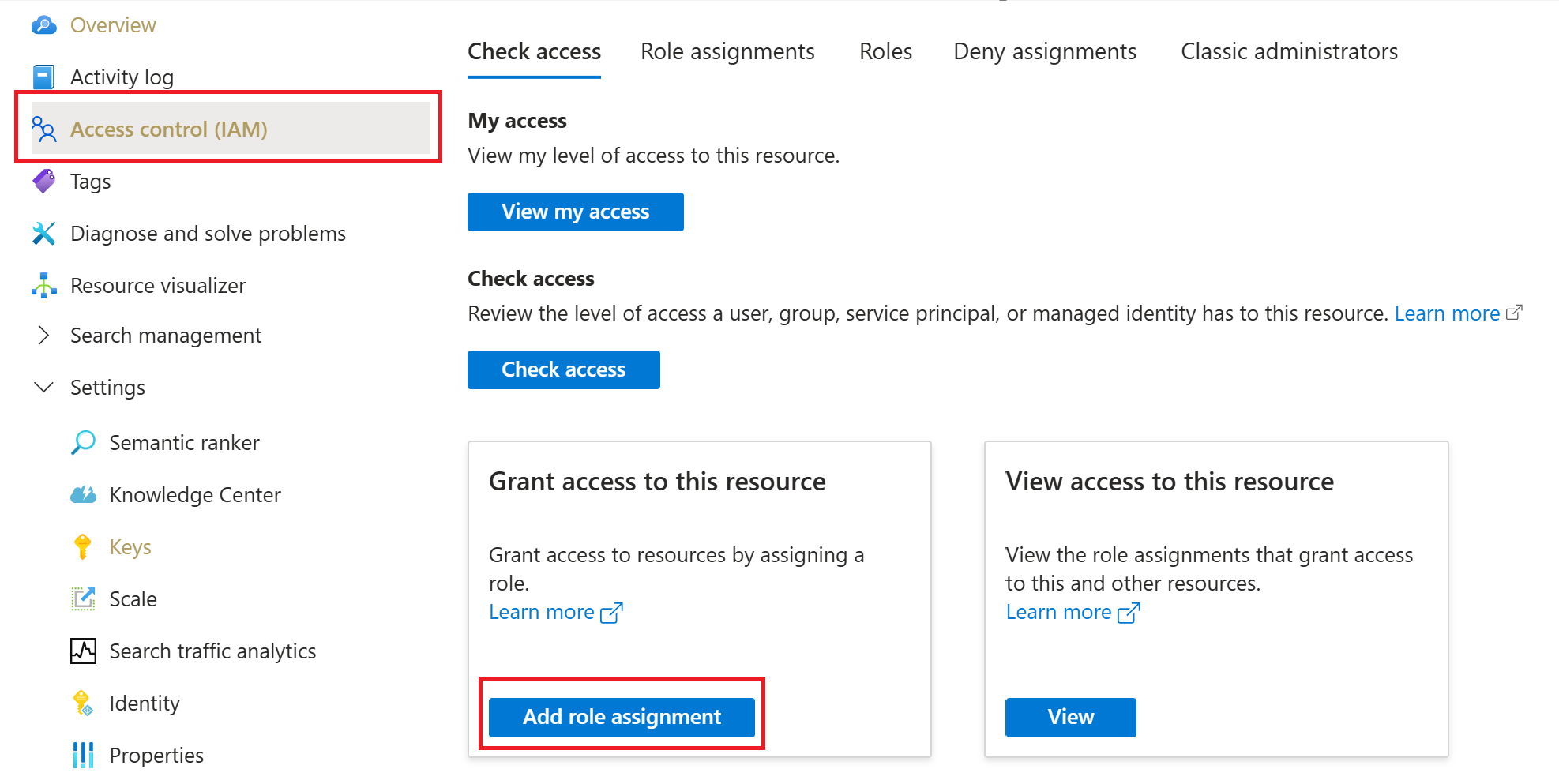This screenshot has height=784, width=1559.
Task: Select the Activity log icon
Action: pyautogui.click(x=42, y=76)
